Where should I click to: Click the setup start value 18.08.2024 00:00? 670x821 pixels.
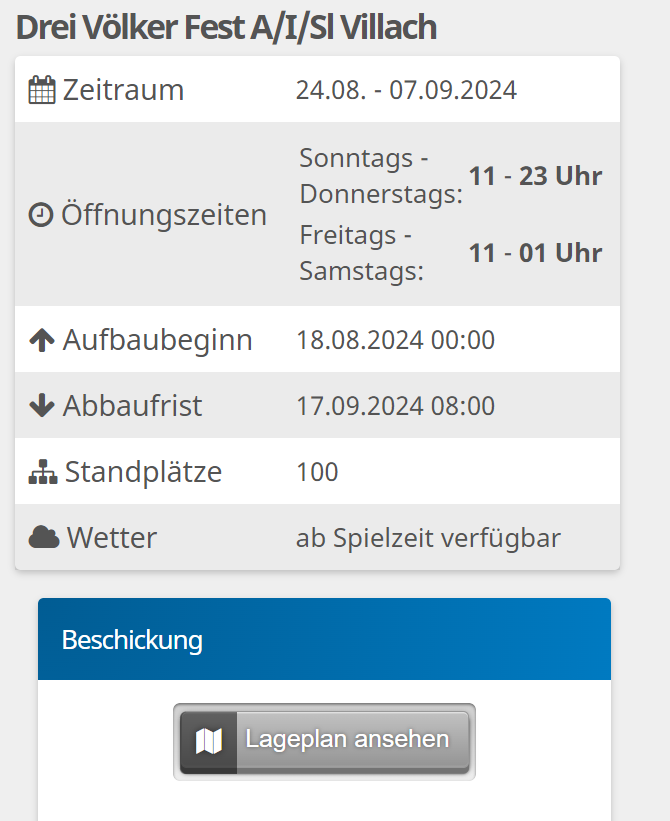tap(395, 340)
